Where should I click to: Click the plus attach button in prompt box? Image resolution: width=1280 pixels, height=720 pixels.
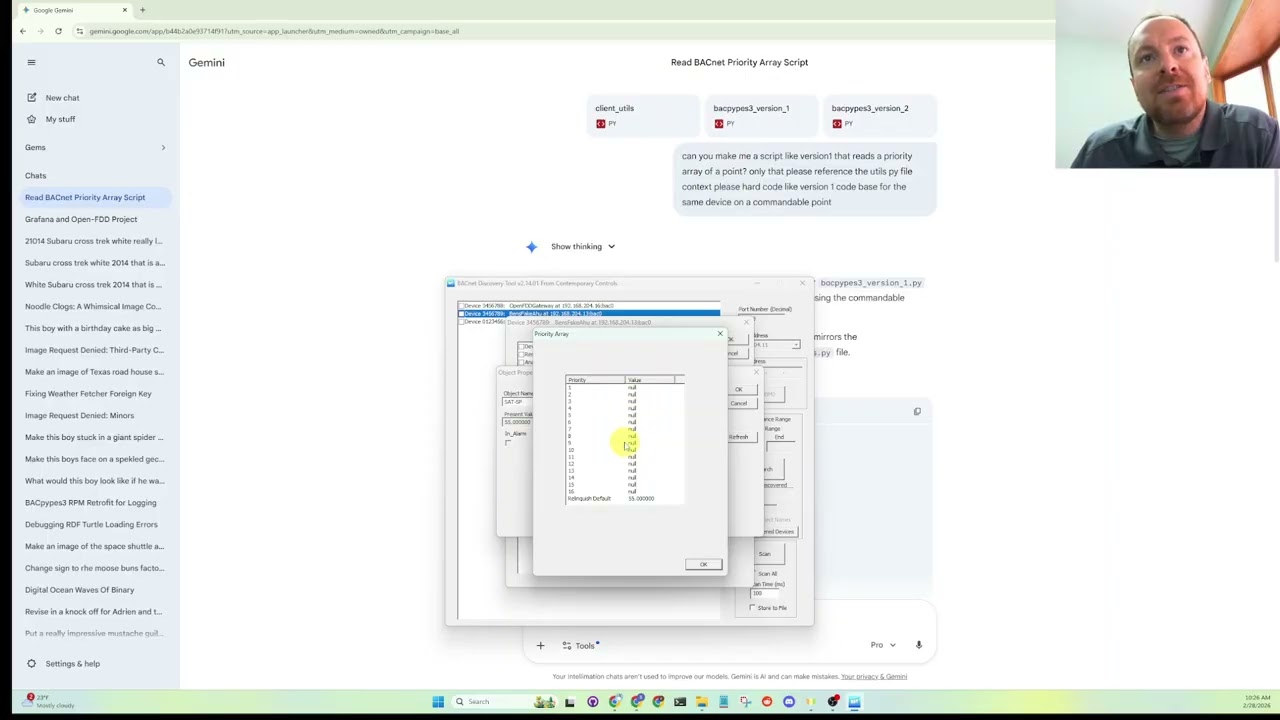(x=540, y=645)
